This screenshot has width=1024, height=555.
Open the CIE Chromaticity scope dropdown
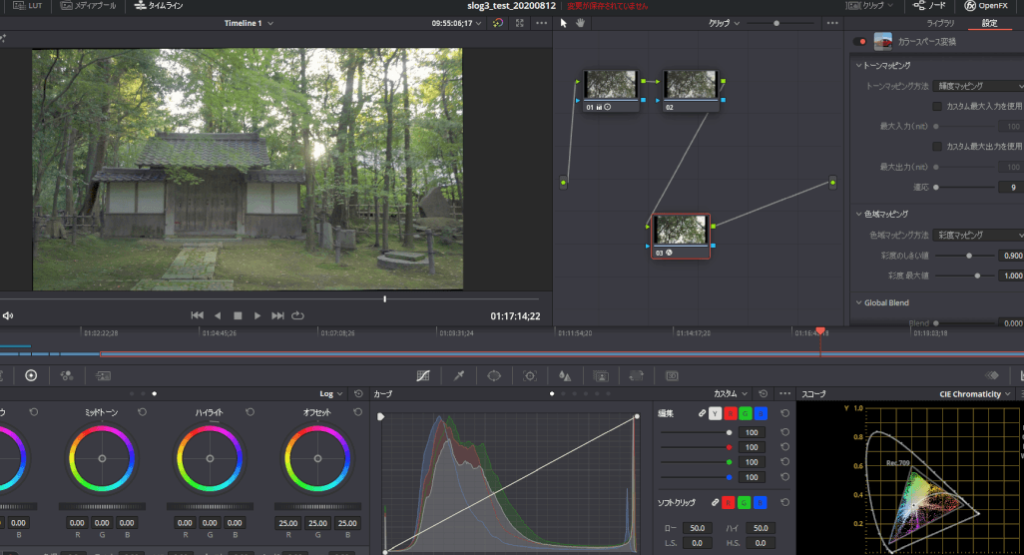[975, 394]
